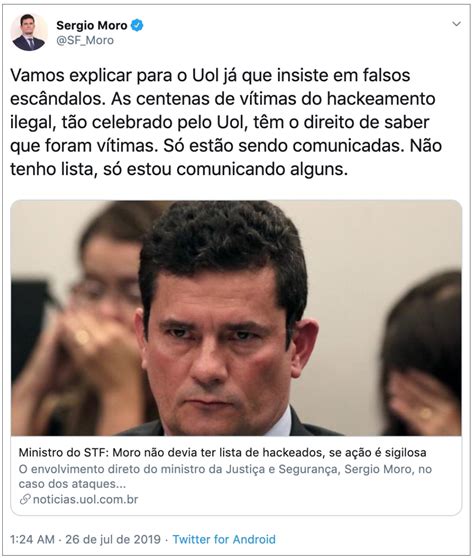
Task: Click the blue verified badge
Action: [x=137, y=25]
